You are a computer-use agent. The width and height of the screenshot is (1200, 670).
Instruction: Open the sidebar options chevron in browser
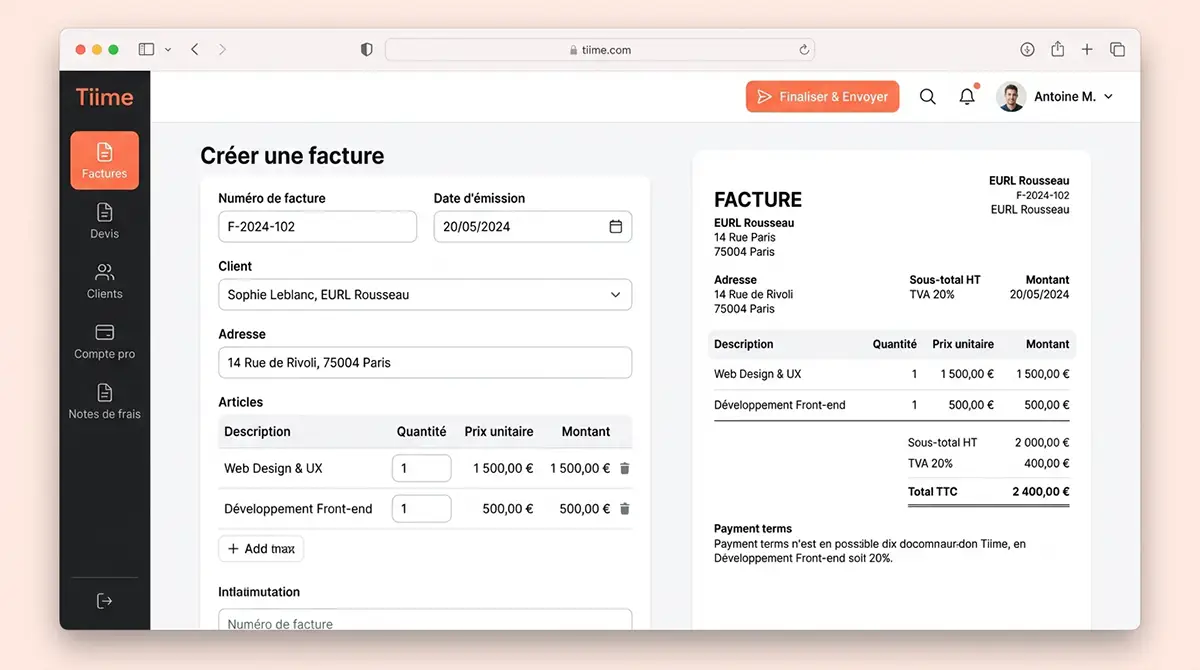tap(168, 49)
